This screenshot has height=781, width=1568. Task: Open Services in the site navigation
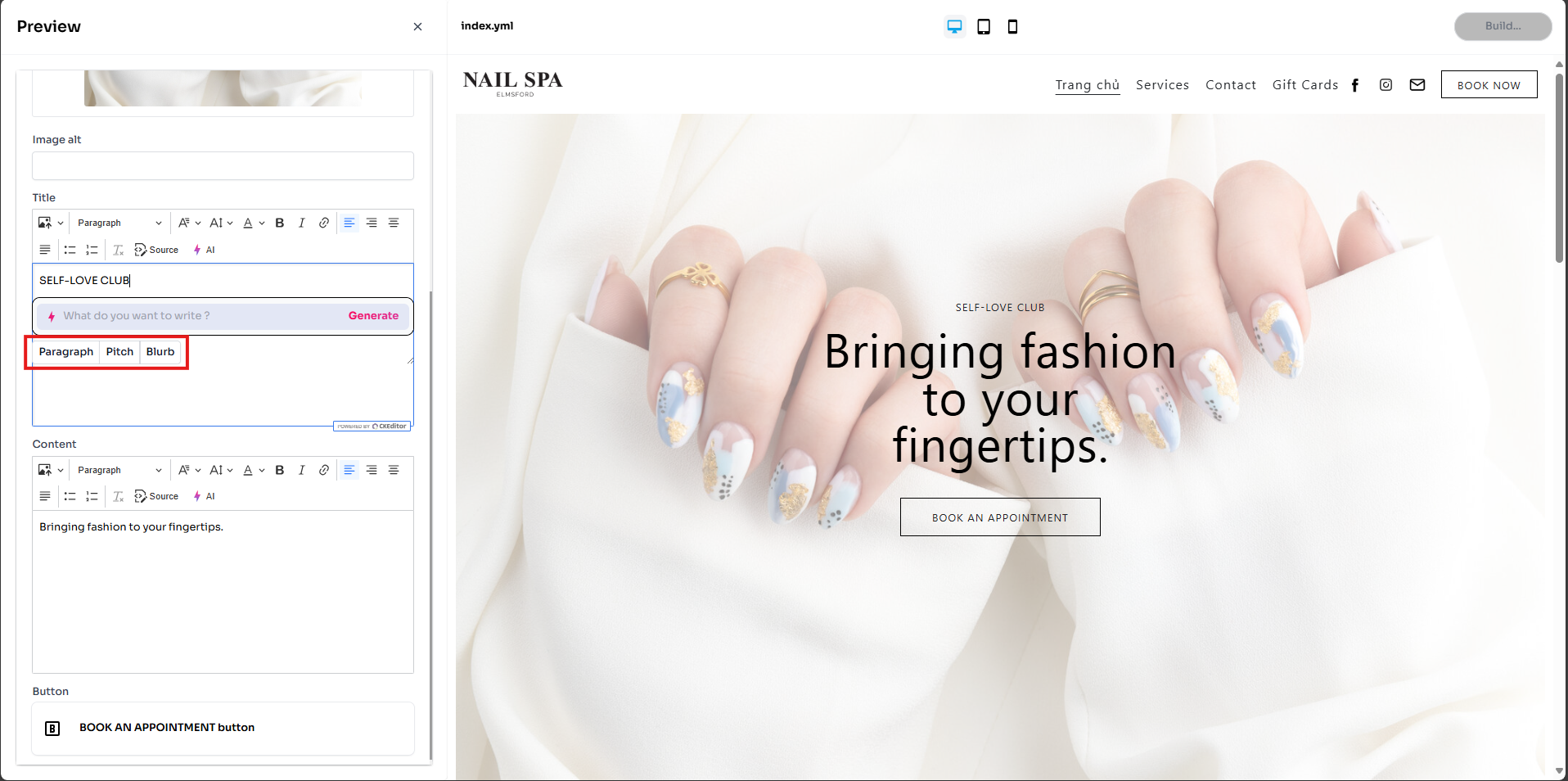tap(1162, 85)
